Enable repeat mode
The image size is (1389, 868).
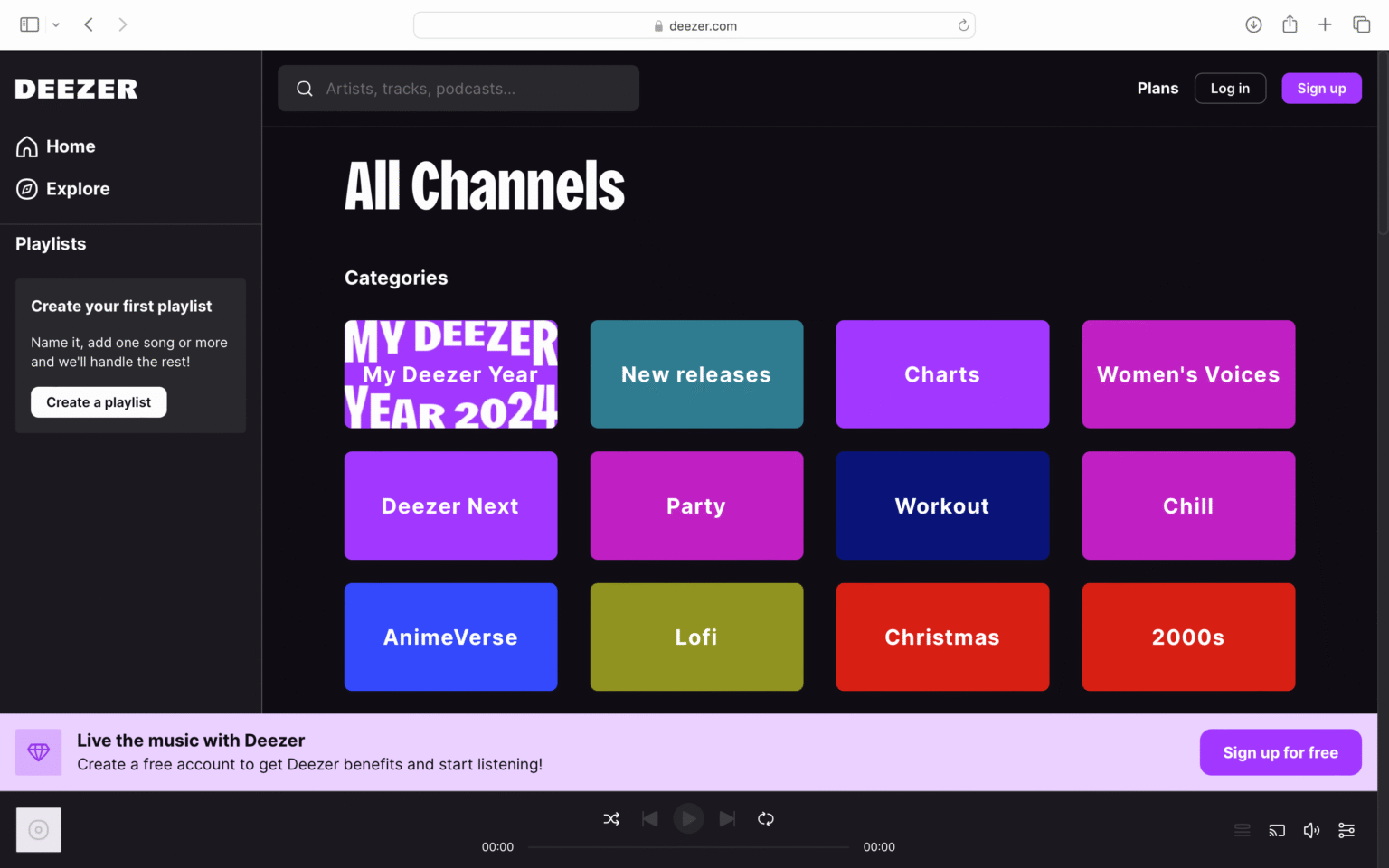(x=765, y=818)
